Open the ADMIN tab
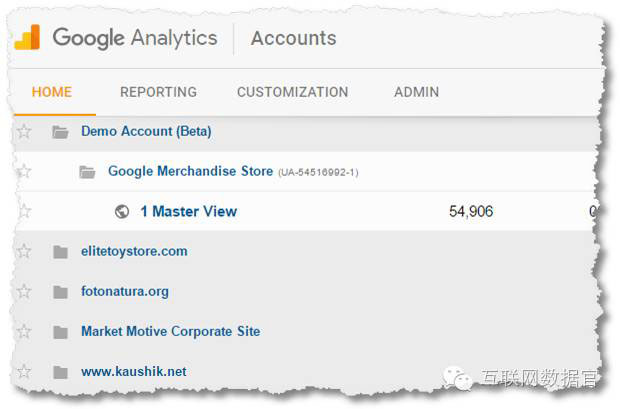 pos(416,92)
